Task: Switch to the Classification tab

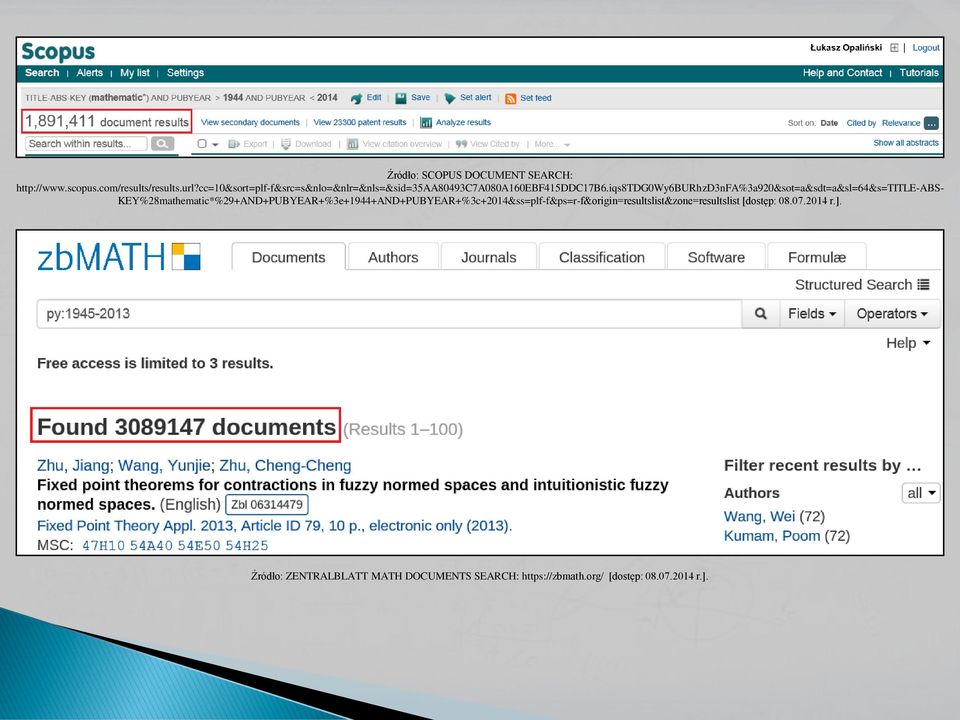Action: (602, 257)
